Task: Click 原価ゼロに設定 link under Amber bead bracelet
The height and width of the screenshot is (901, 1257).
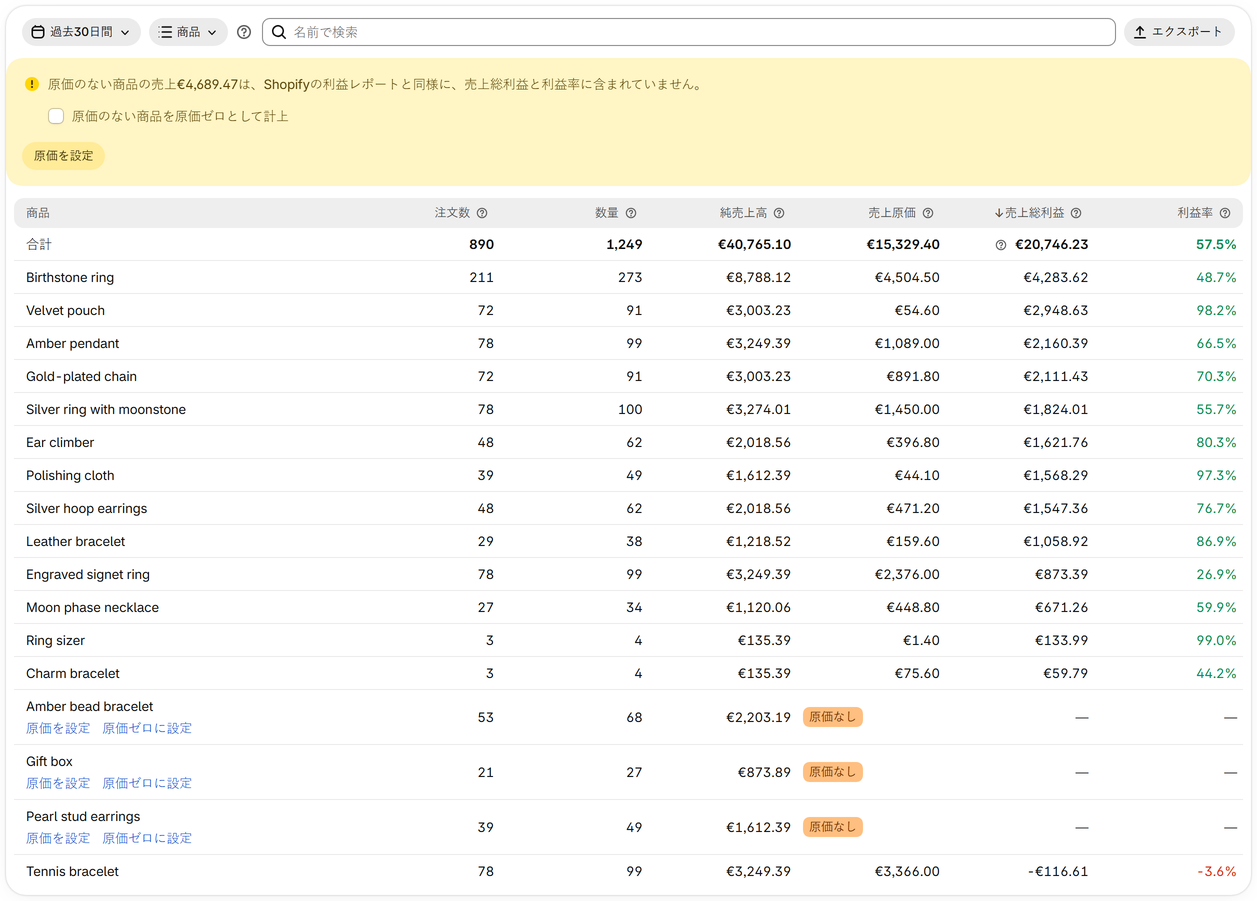Action: coord(147,728)
